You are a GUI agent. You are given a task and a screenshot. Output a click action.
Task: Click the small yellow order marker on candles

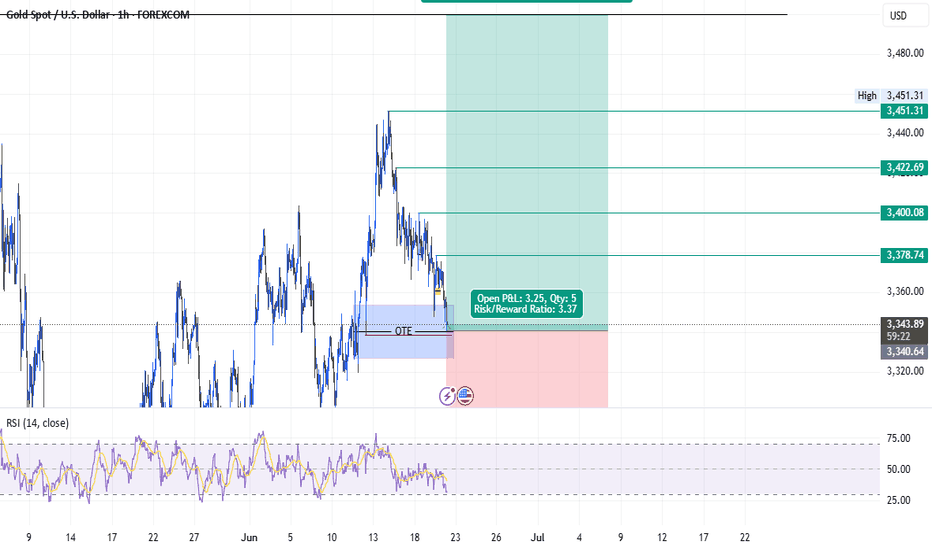coord(438,291)
